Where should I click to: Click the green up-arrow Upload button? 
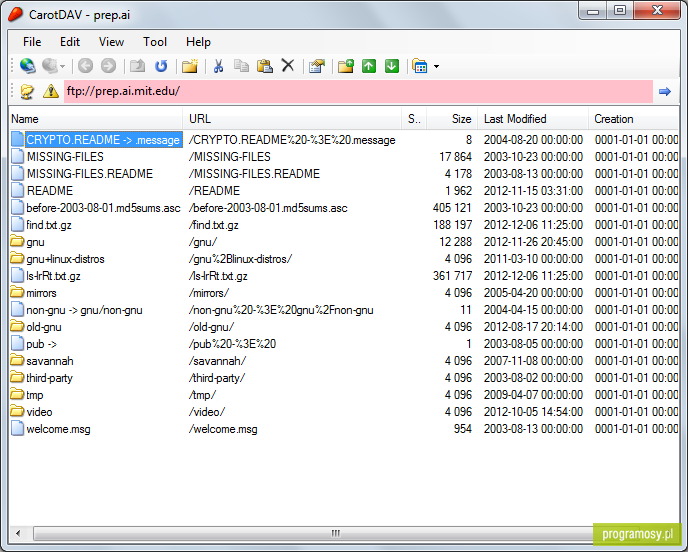point(369,66)
